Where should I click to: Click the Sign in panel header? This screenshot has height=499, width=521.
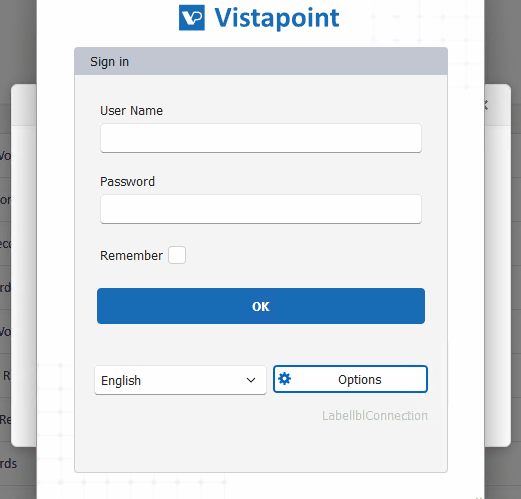(261, 61)
